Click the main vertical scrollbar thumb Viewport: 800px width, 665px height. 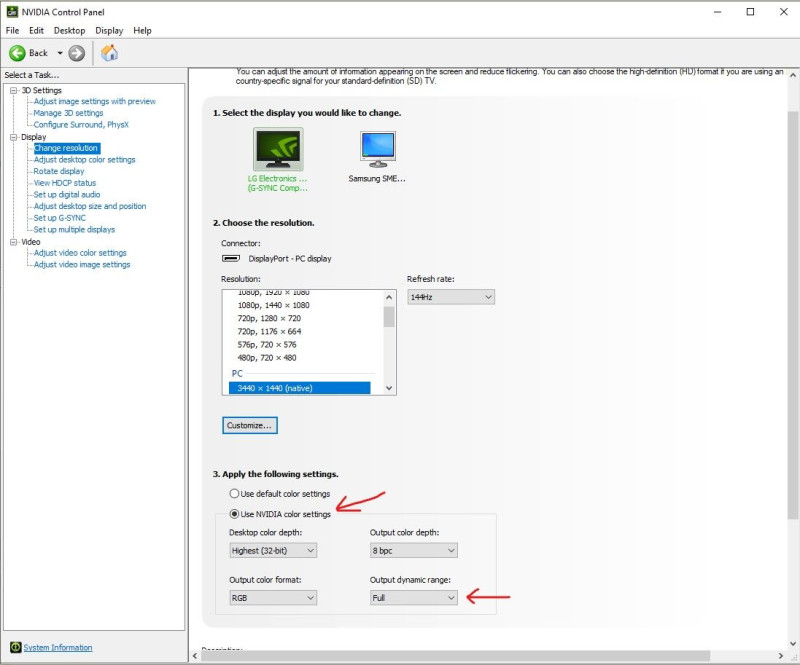pyautogui.click(x=793, y=315)
